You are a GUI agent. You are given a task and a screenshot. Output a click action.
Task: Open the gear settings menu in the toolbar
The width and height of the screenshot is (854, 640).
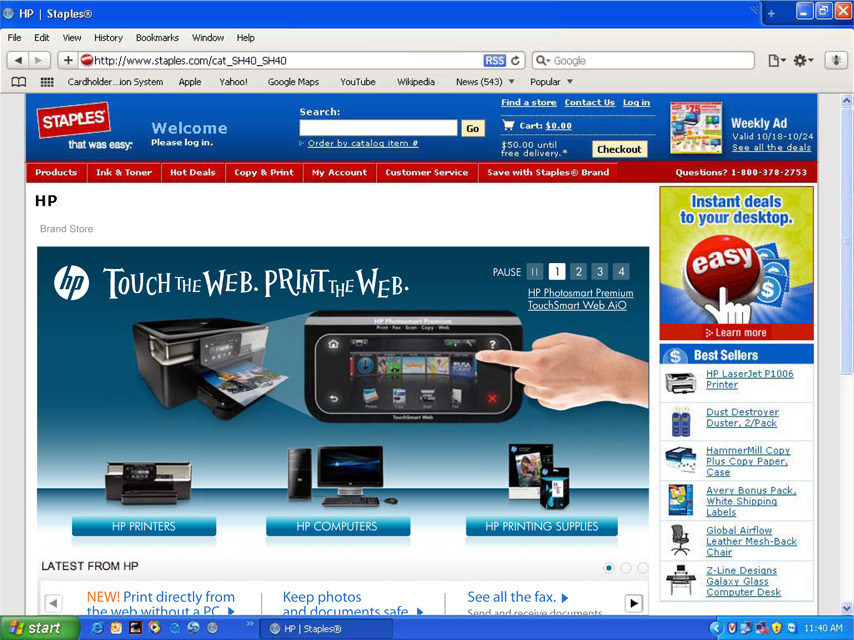[803, 60]
